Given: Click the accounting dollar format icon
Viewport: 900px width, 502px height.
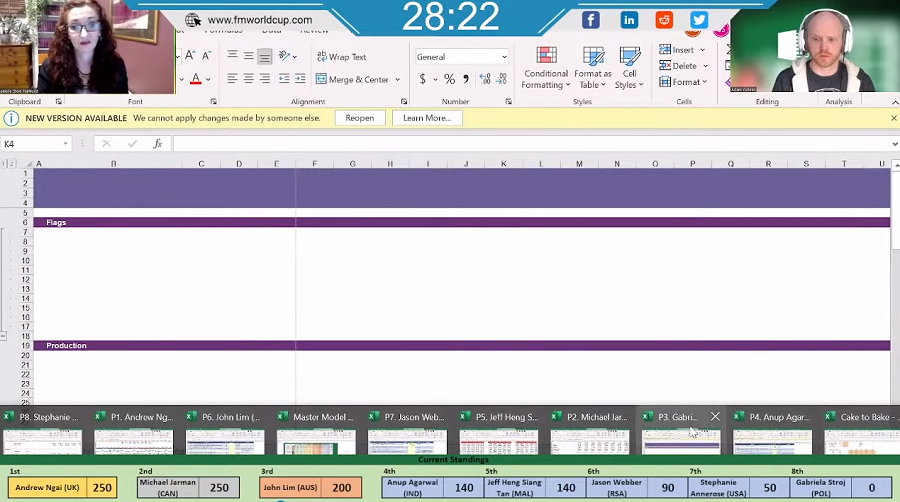Looking at the screenshot, I should click(x=423, y=79).
